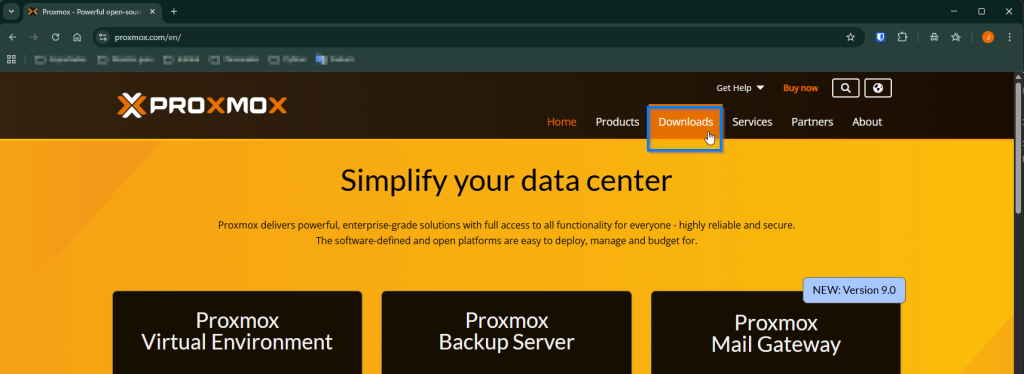1024x374 pixels.
Task: Open Chrome three-dot menu
Action: tap(1010, 37)
